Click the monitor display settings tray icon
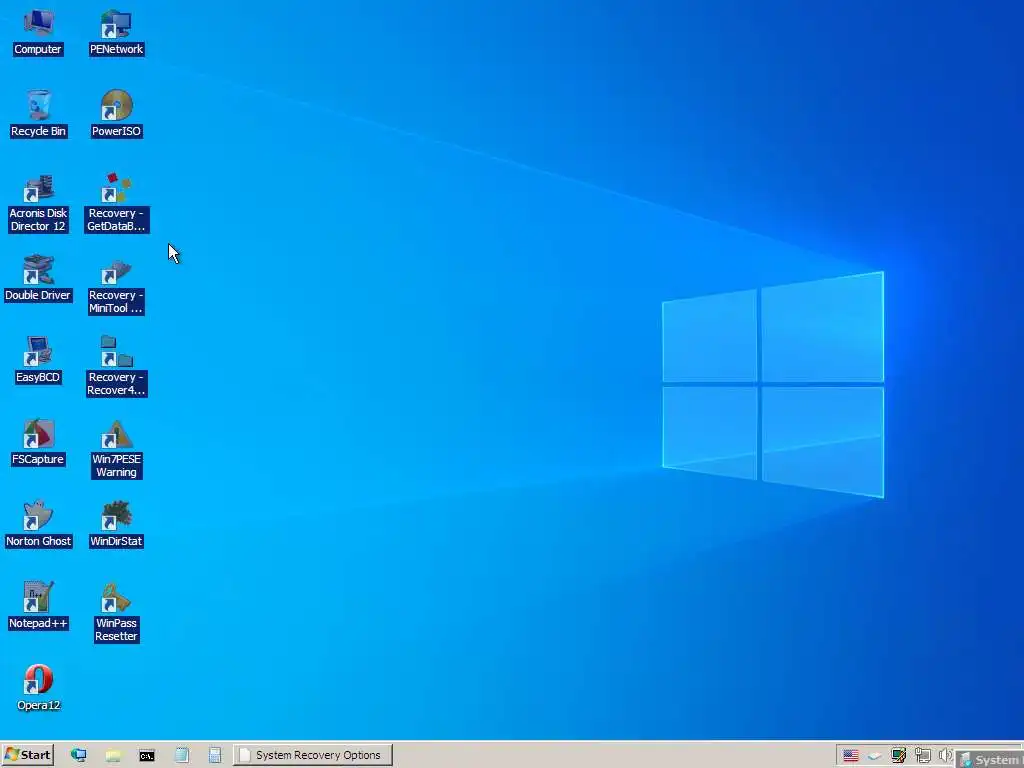1024x768 pixels. 899,756
